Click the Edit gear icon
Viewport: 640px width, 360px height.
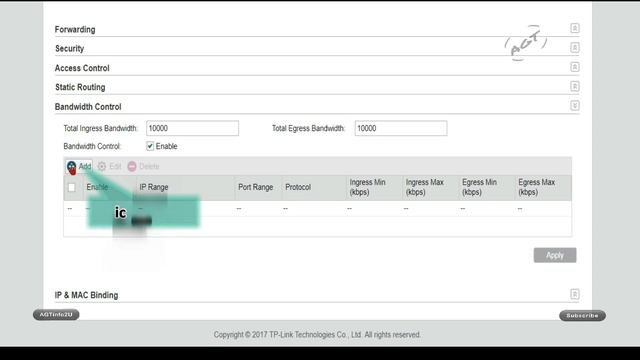102,166
